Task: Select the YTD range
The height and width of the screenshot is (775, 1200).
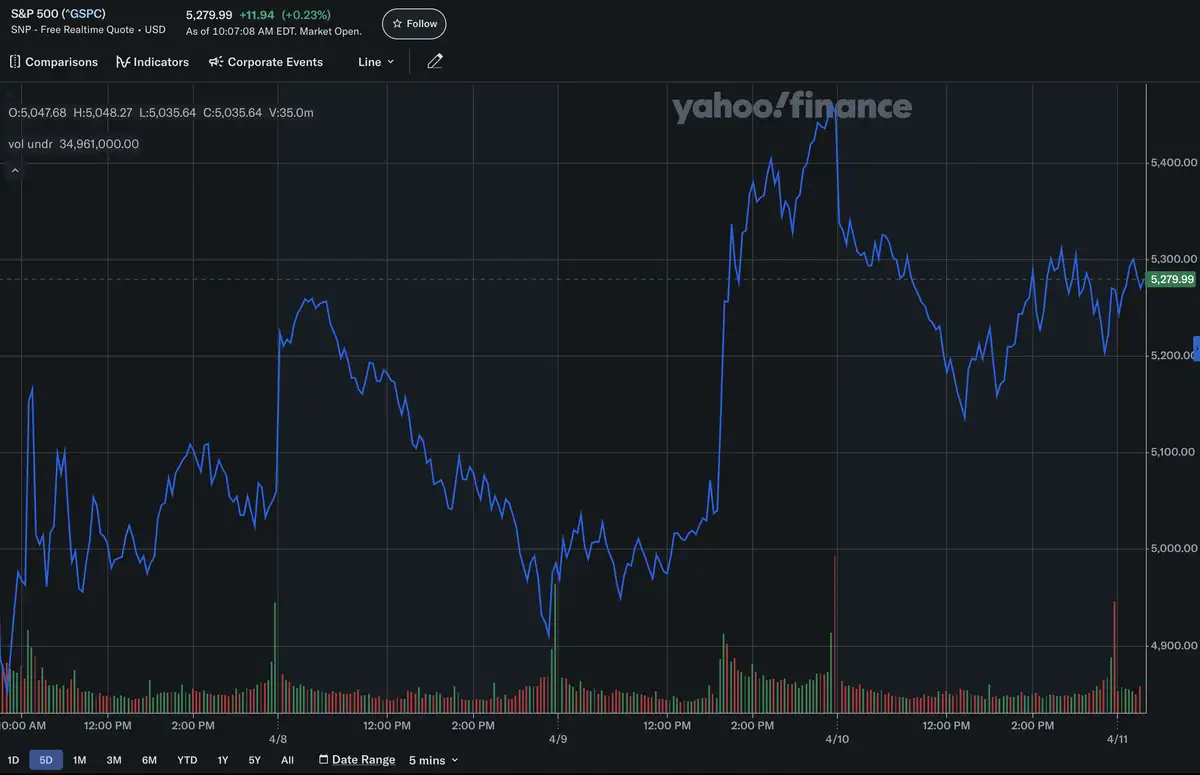Action: click(187, 760)
